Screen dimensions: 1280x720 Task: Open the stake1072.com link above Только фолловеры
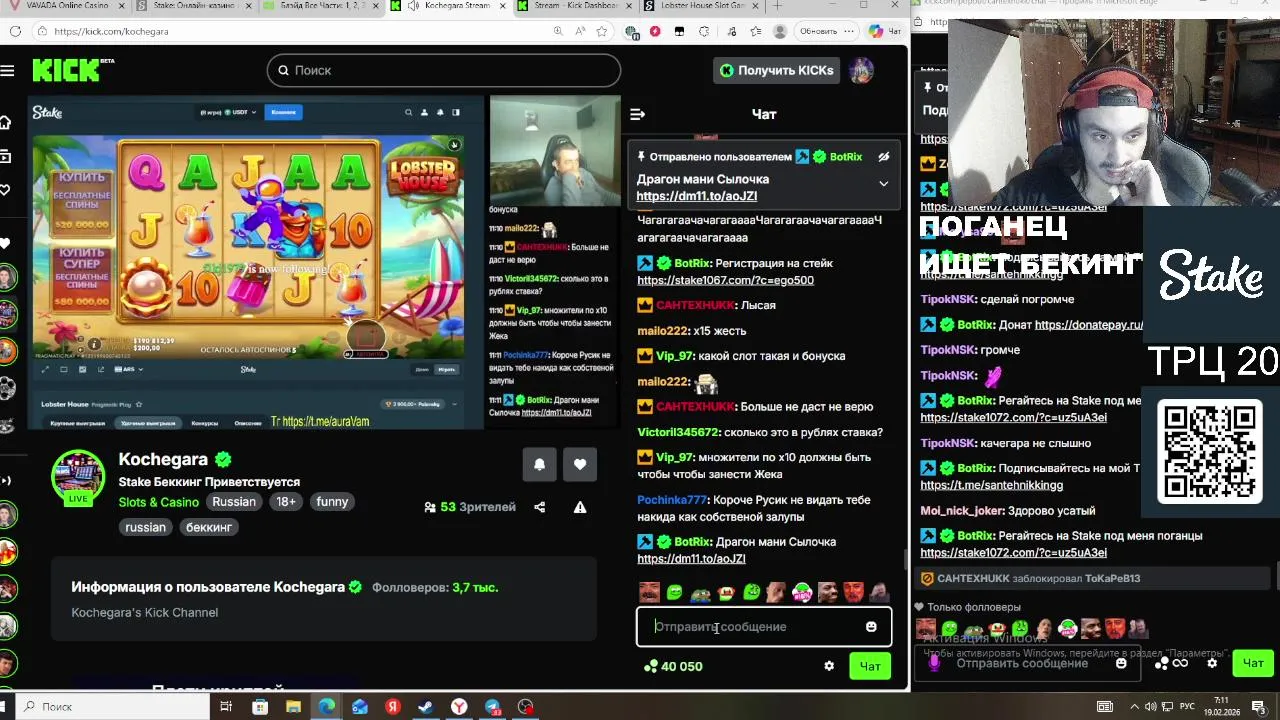tap(1013, 553)
